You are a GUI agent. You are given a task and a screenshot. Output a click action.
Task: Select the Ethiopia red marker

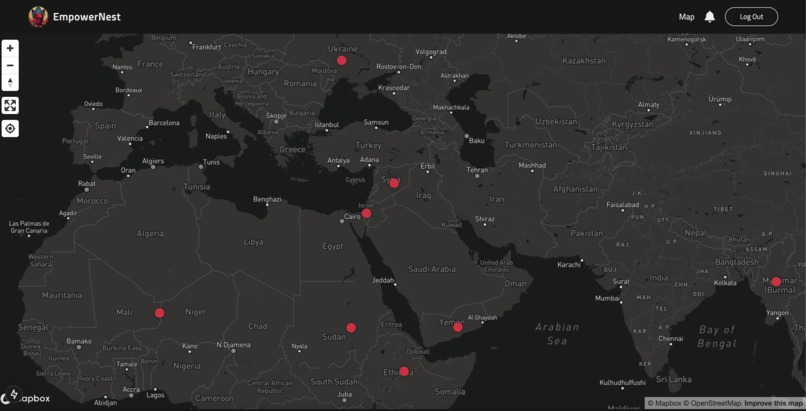click(404, 371)
